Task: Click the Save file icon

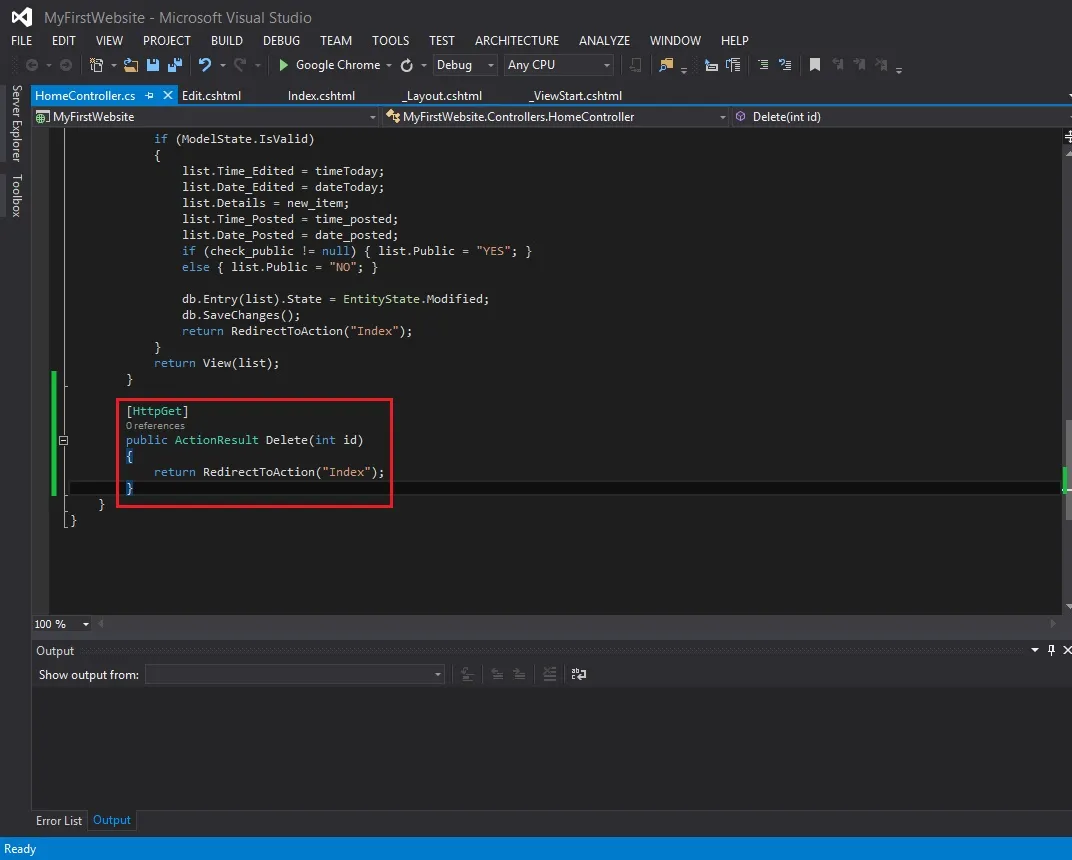Action: [152, 65]
